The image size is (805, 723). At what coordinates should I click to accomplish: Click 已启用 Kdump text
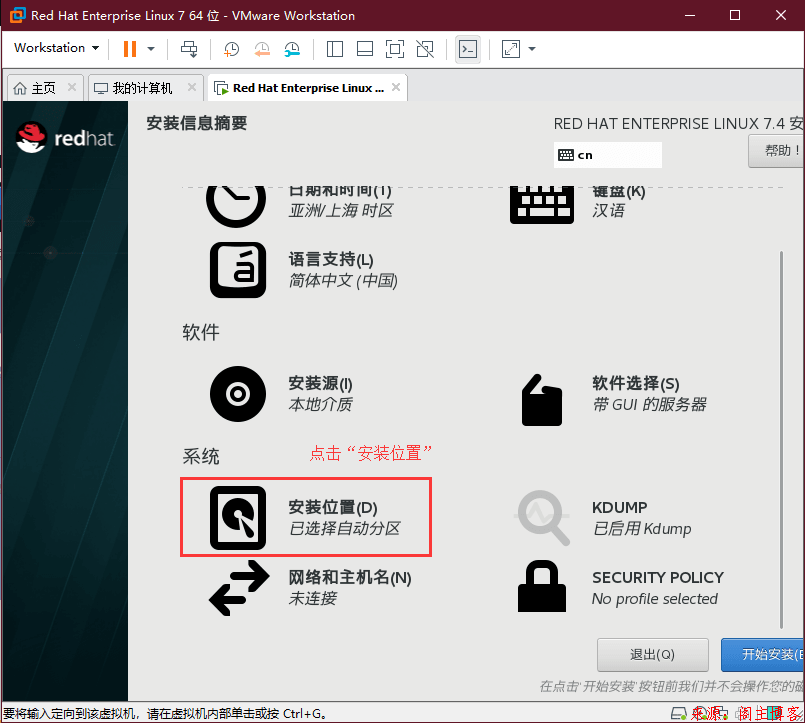pyautogui.click(x=642, y=528)
